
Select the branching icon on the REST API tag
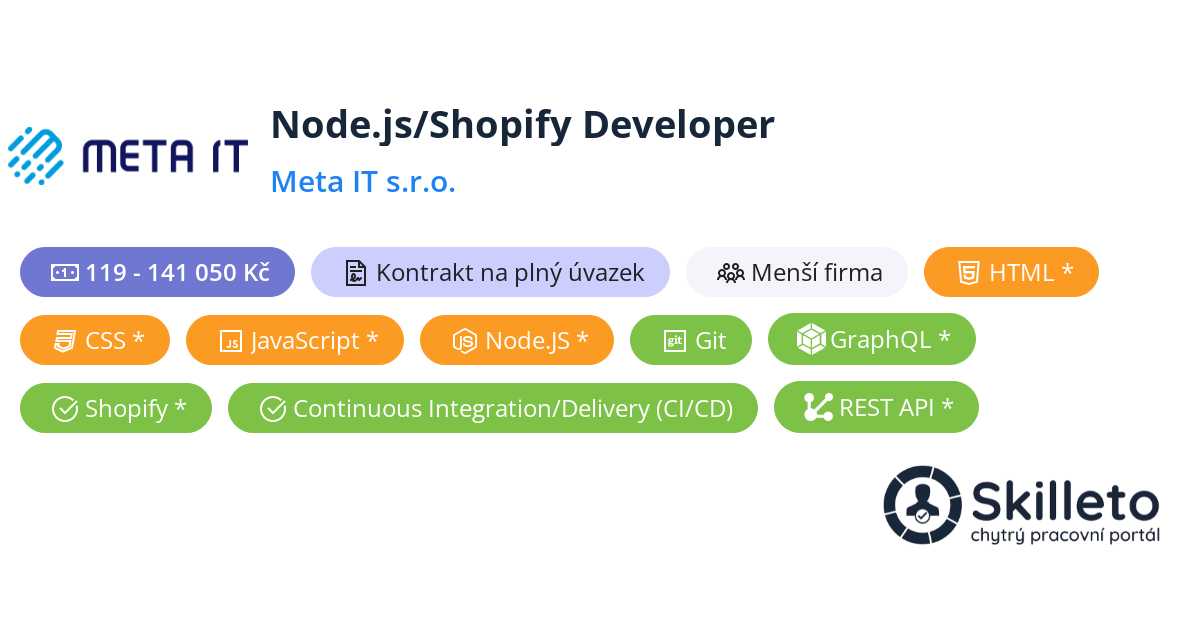[817, 407]
